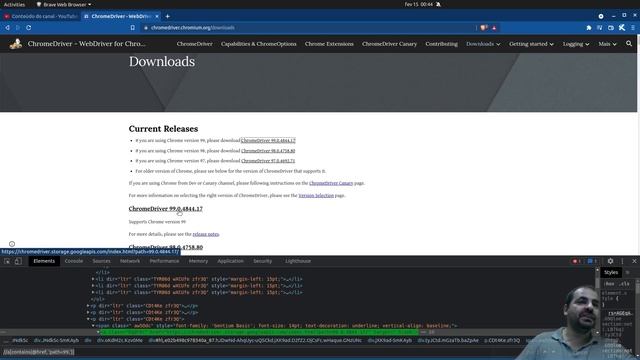The width and height of the screenshot is (640, 360).
Task: Switch to the Sources tab in DevTools
Action: coord(101,261)
